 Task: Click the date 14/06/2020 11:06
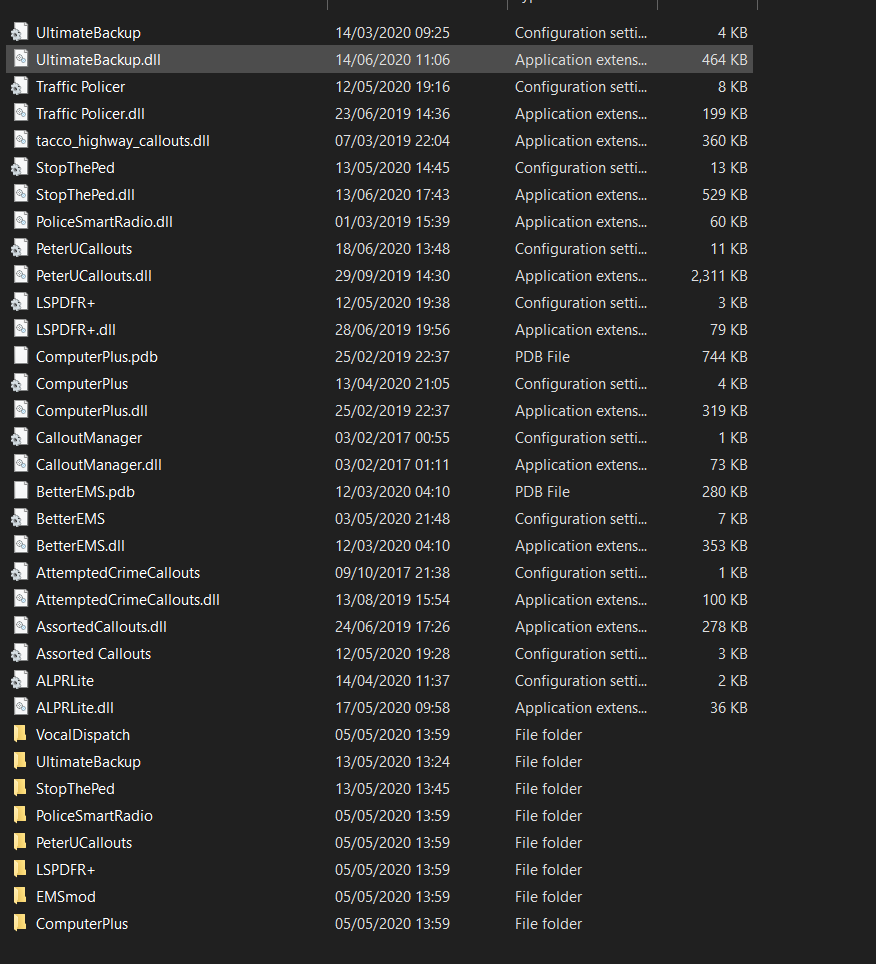(x=392, y=60)
